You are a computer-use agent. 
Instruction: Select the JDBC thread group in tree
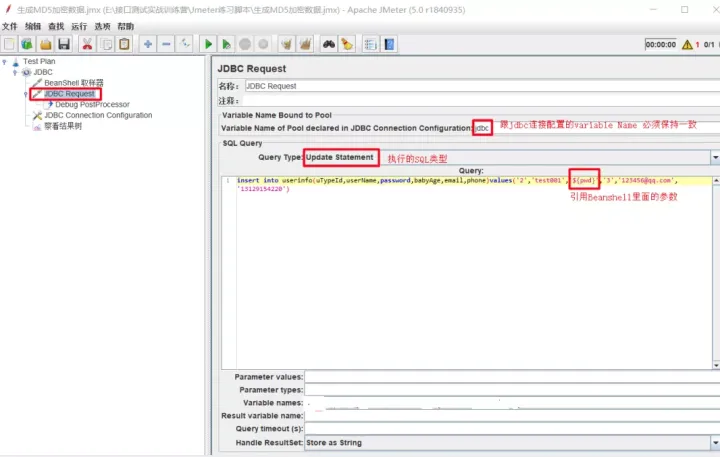43,72
